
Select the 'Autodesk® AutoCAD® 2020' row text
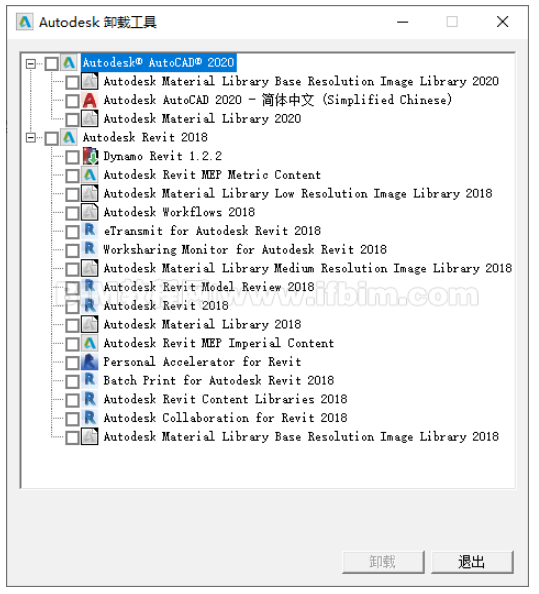[x=158, y=63]
